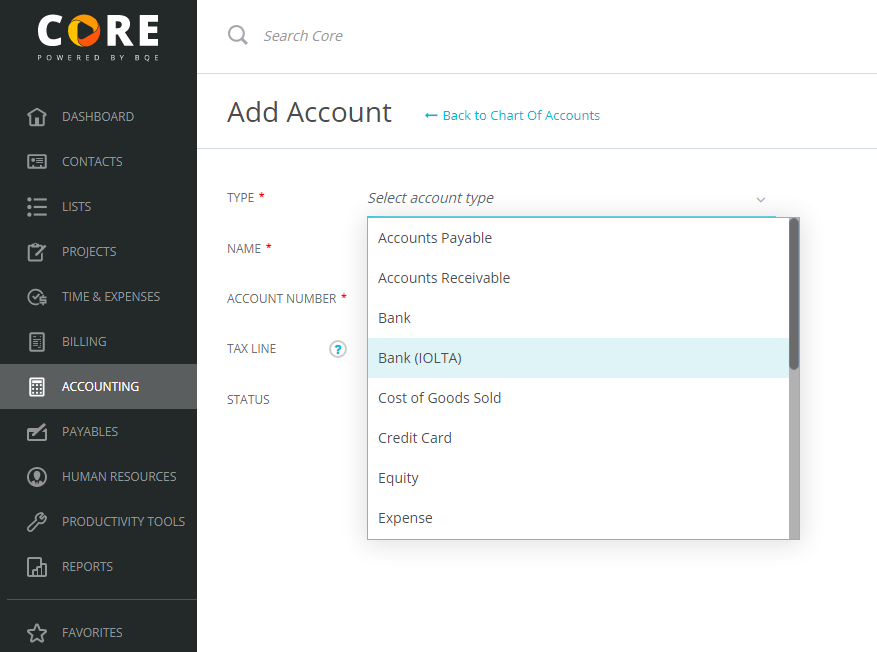Image resolution: width=877 pixels, height=652 pixels.
Task: Choose Expense in the type list
Action: click(x=578, y=518)
